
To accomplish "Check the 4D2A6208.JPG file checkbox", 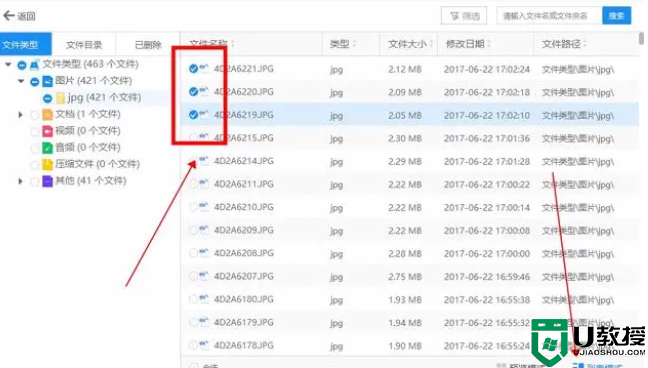I will (193, 253).
